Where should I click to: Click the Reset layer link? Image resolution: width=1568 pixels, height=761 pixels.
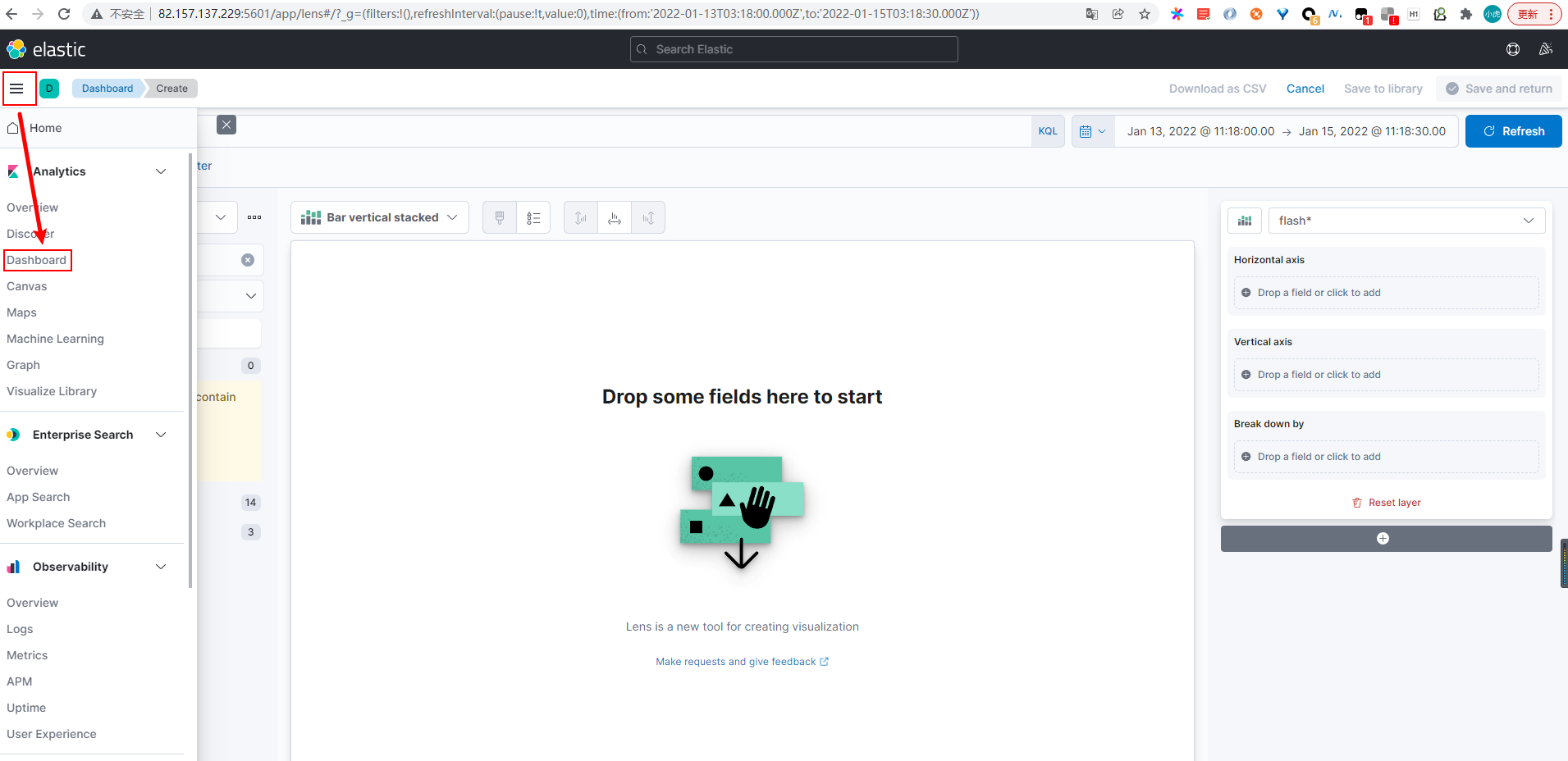pyautogui.click(x=1386, y=503)
